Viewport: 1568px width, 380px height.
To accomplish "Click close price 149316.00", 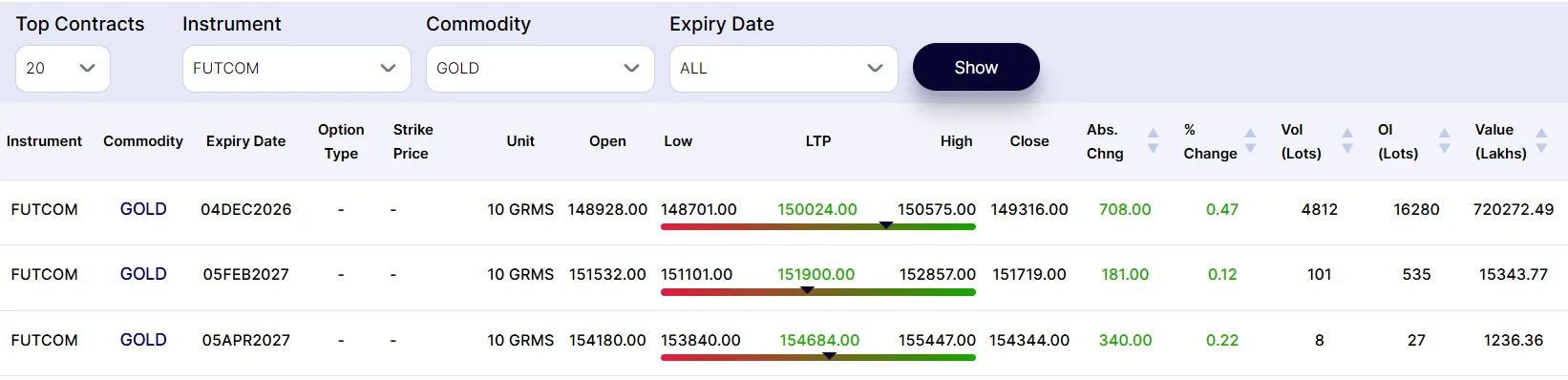I will [x=1029, y=209].
